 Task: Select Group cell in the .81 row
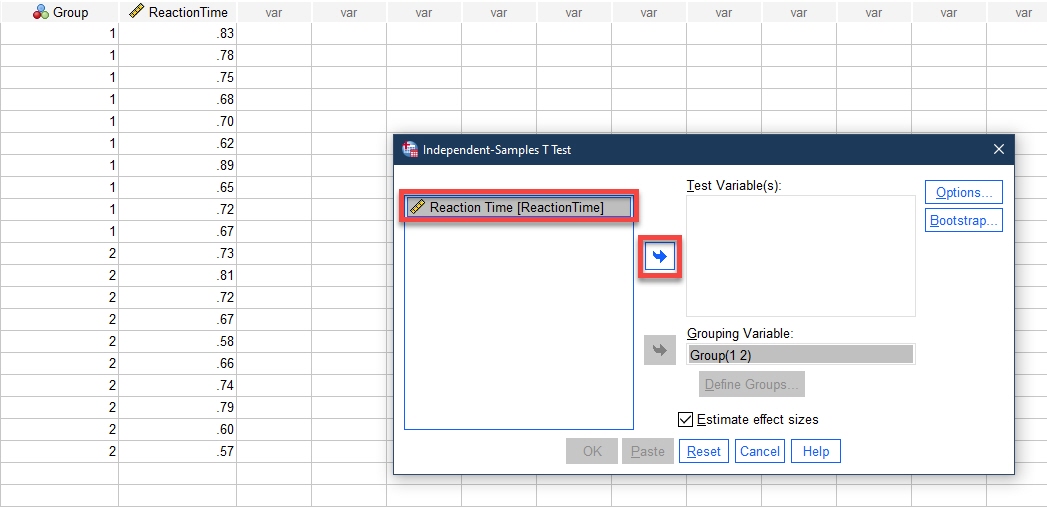click(x=59, y=275)
